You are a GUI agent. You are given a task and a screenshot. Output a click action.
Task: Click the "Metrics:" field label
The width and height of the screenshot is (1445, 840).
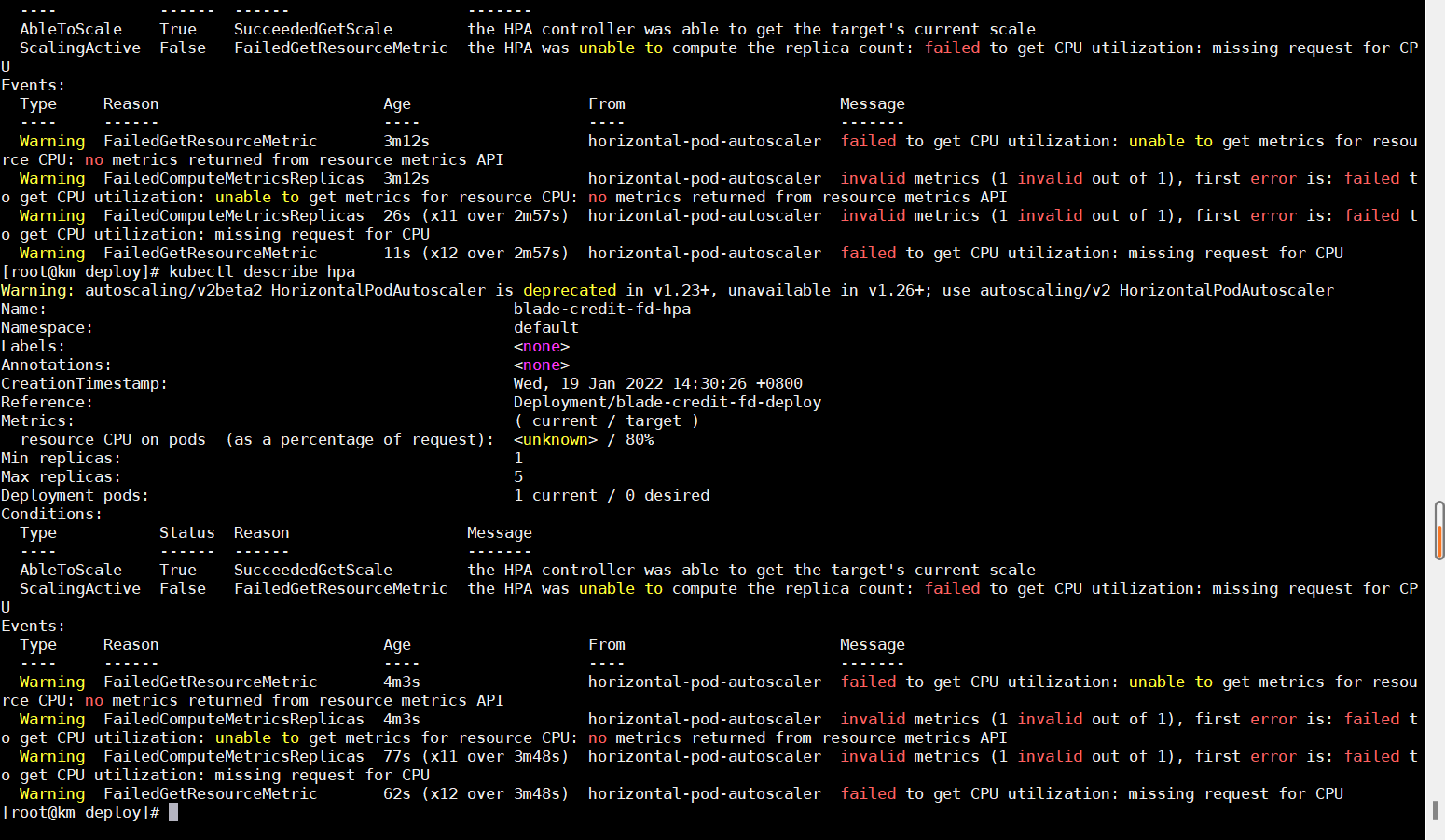(x=38, y=420)
